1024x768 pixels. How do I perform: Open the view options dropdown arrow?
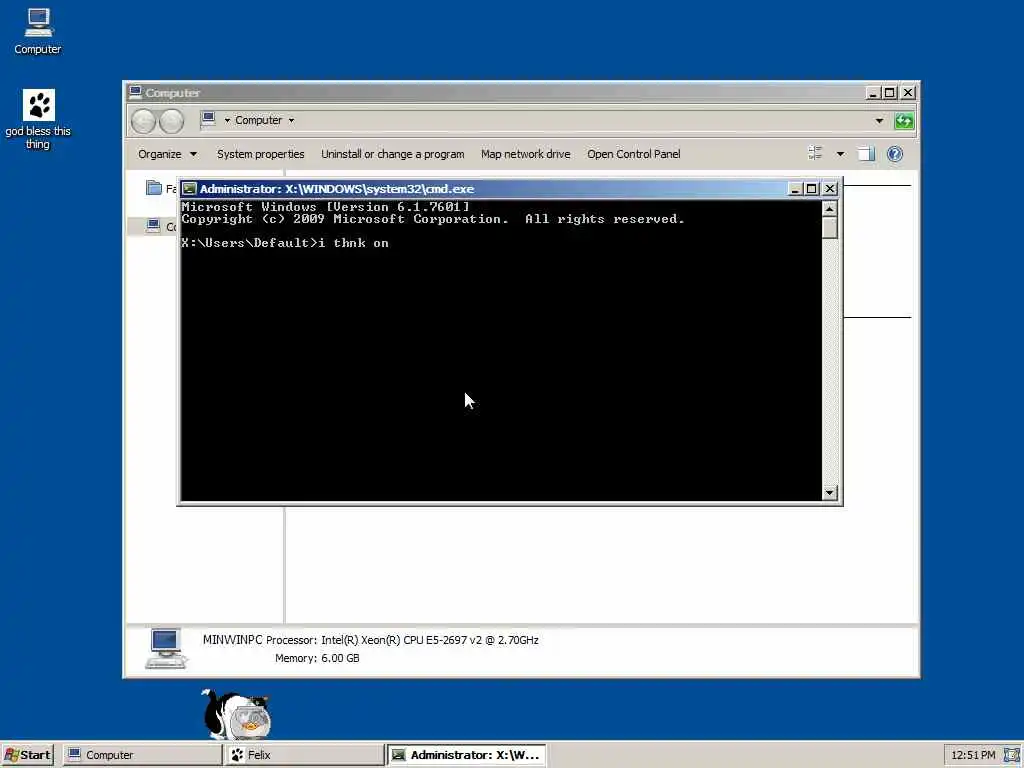[840, 154]
